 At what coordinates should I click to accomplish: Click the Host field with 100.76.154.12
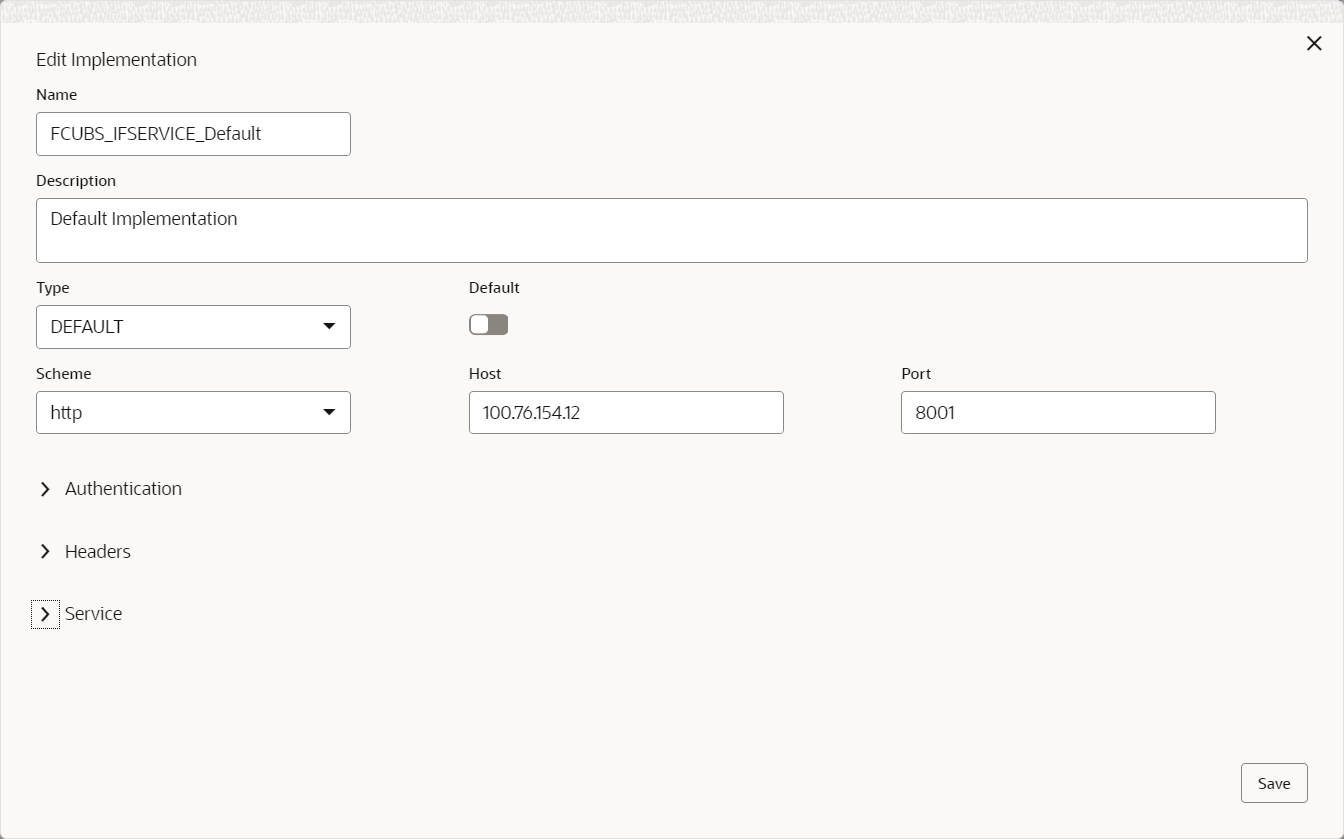pos(626,412)
